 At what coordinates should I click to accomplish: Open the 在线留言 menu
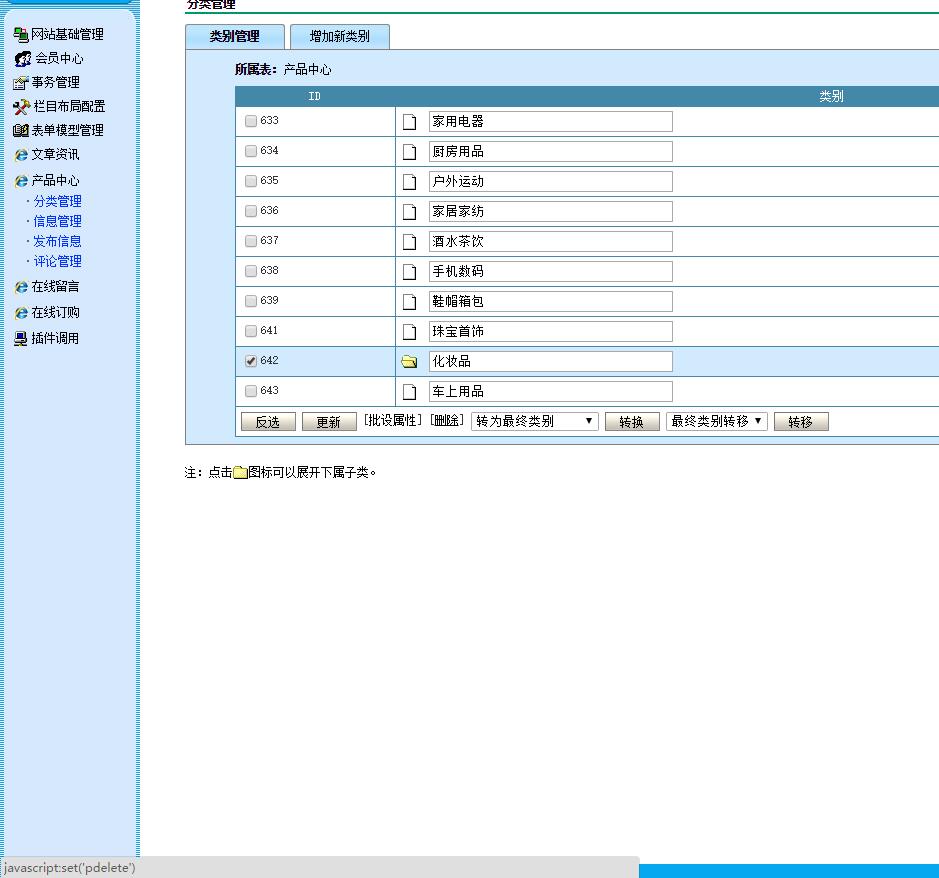pyautogui.click(x=56, y=287)
